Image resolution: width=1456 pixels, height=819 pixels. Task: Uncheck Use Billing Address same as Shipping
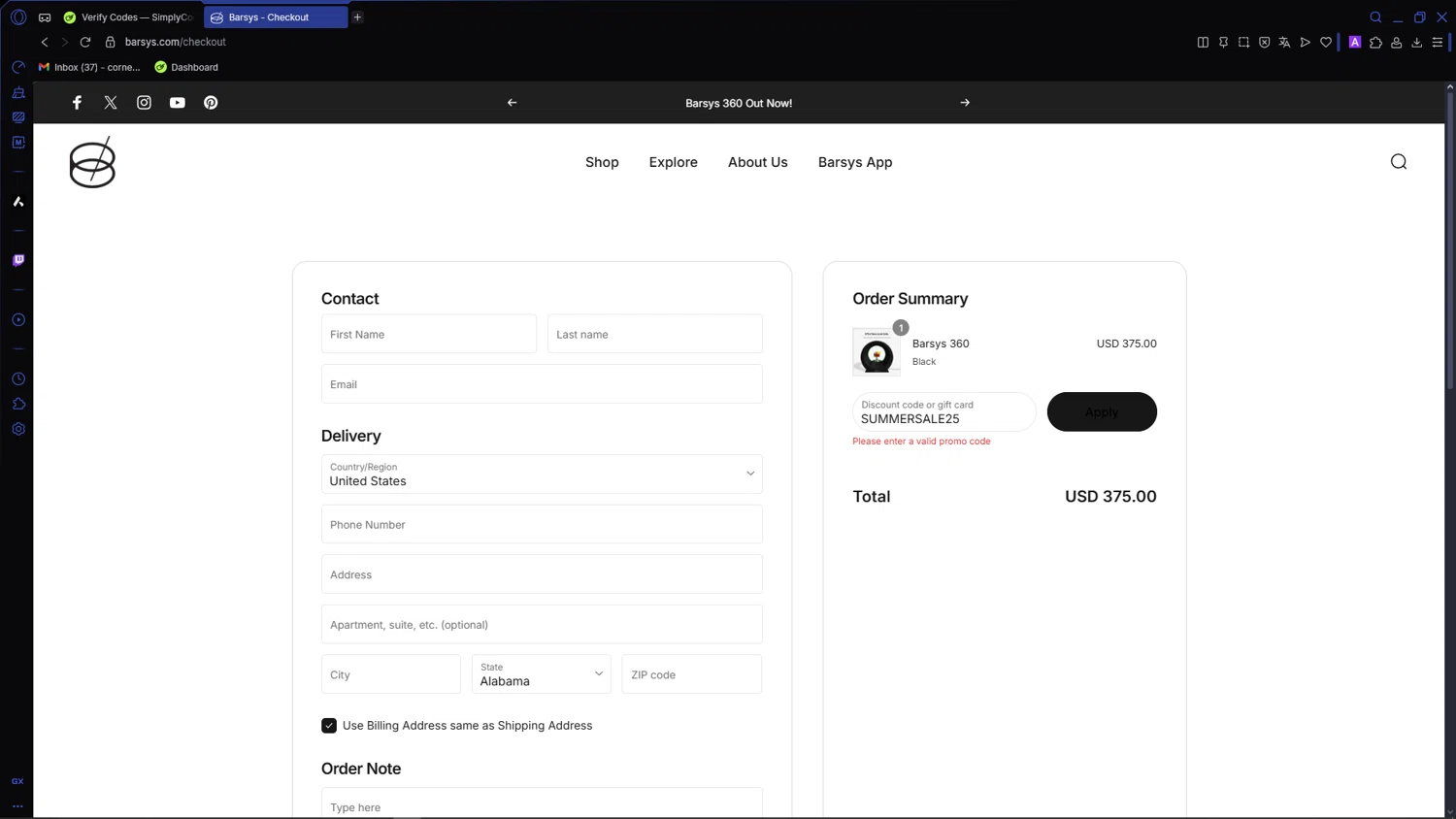click(x=329, y=726)
